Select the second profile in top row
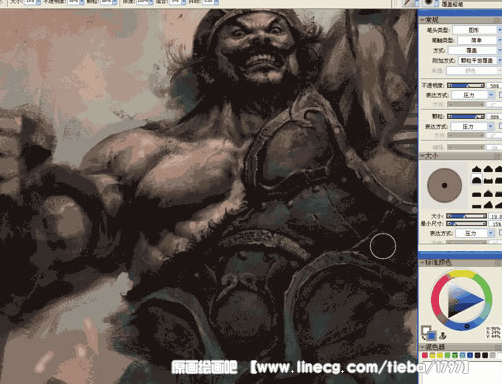This screenshot has width=502, height=384. 488,169
